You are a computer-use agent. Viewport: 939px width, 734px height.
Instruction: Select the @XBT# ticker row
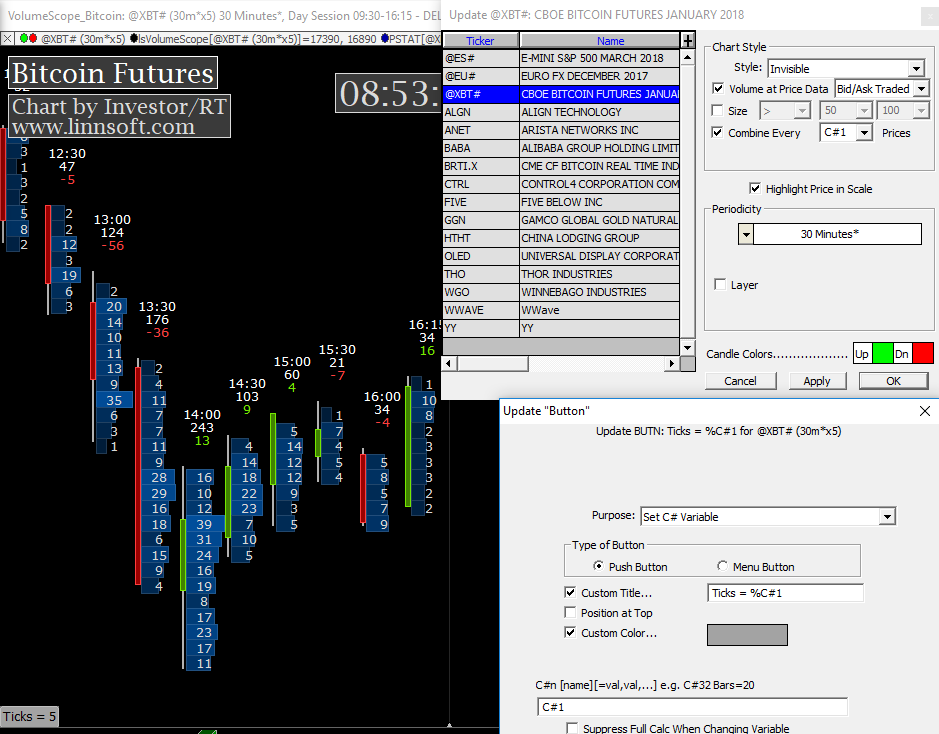pyautogui.click(x=561, y=94)
